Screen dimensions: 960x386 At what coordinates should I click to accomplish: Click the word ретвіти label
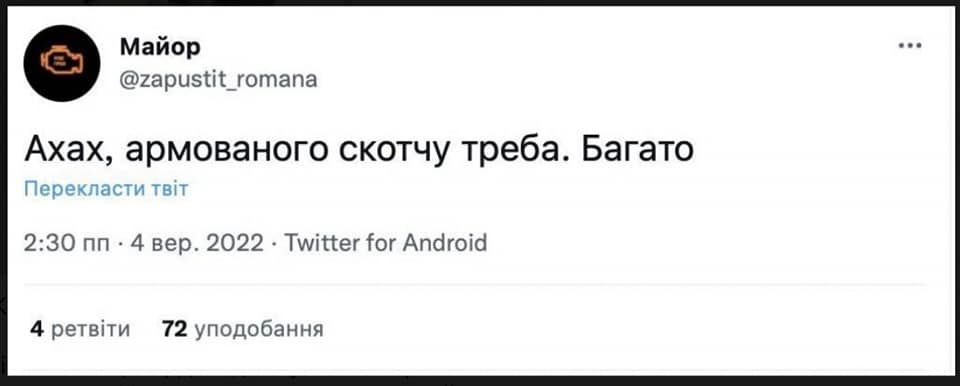(91, 329)
